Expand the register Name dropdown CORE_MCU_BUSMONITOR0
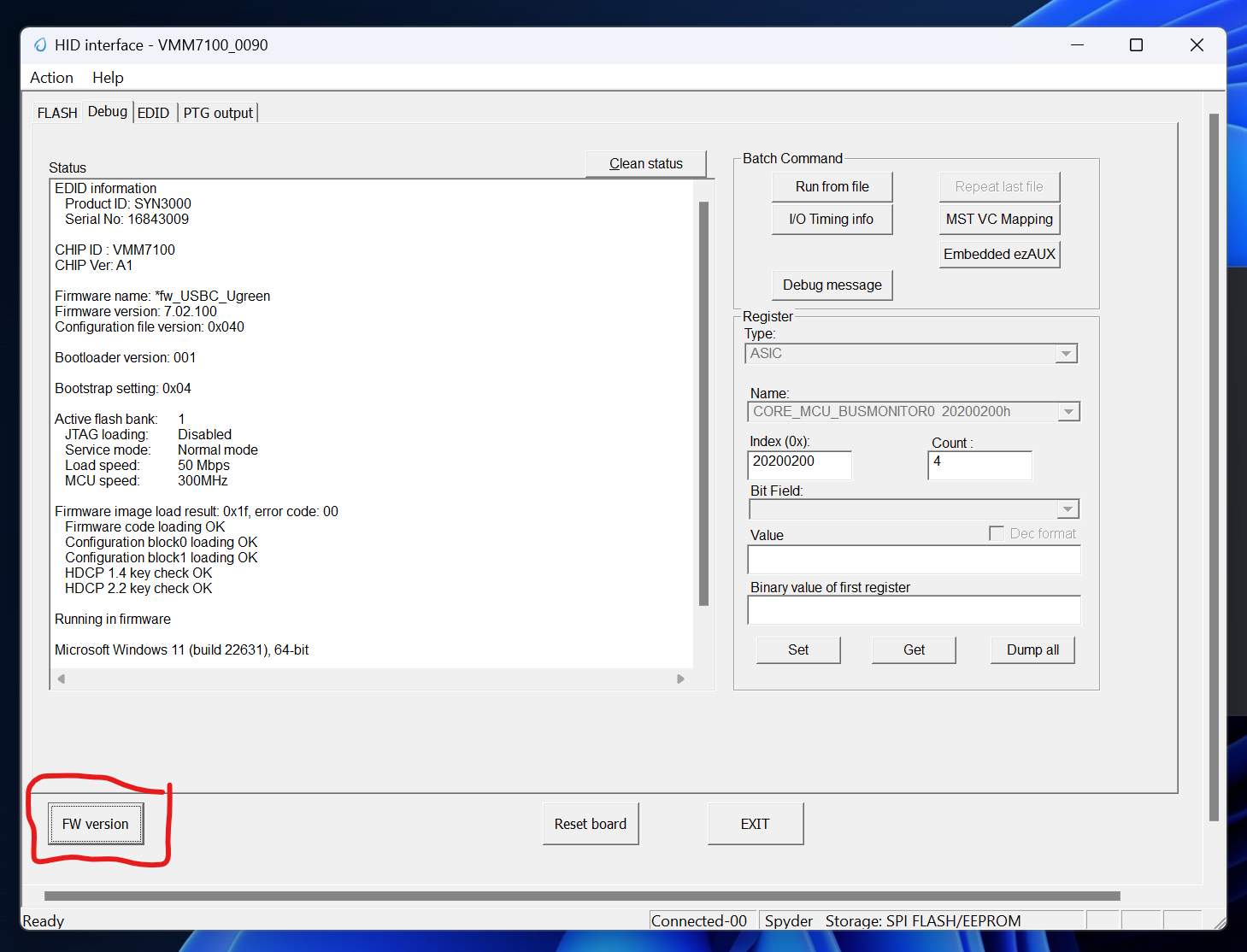1247x952 pixels. (x=1068, y=412)
